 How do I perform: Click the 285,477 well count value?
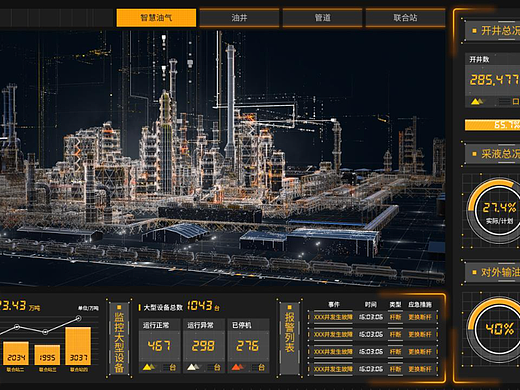pos(495,79)
